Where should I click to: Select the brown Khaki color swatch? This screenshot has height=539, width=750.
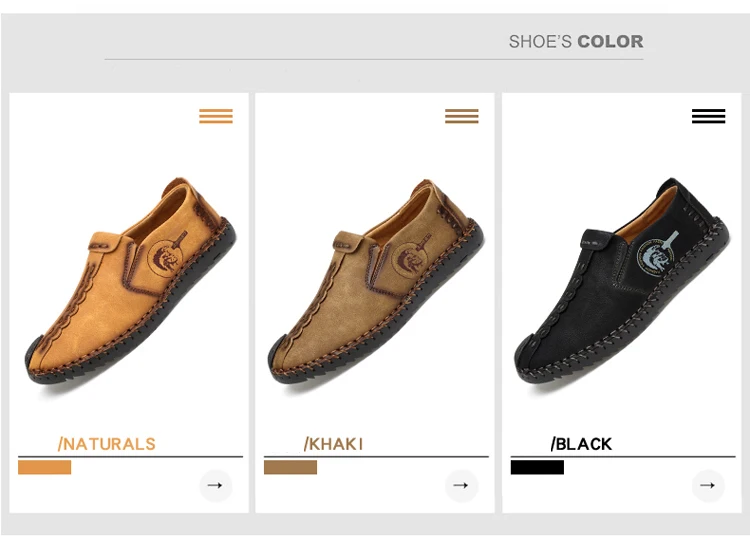click(x=290, y=467)
